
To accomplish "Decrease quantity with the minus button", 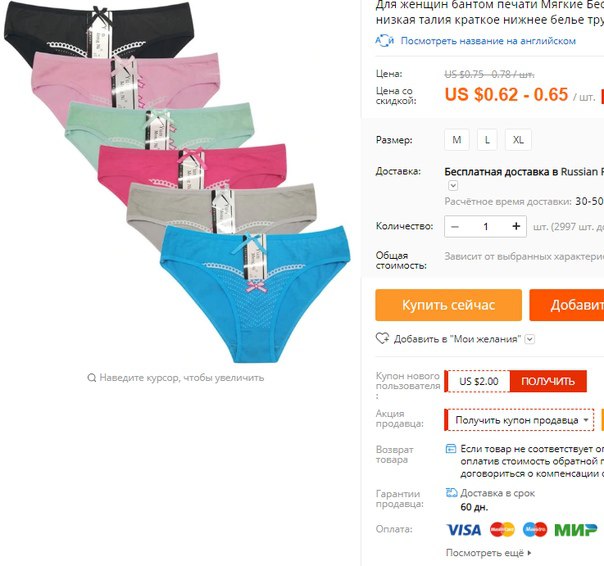I will 455,227.
